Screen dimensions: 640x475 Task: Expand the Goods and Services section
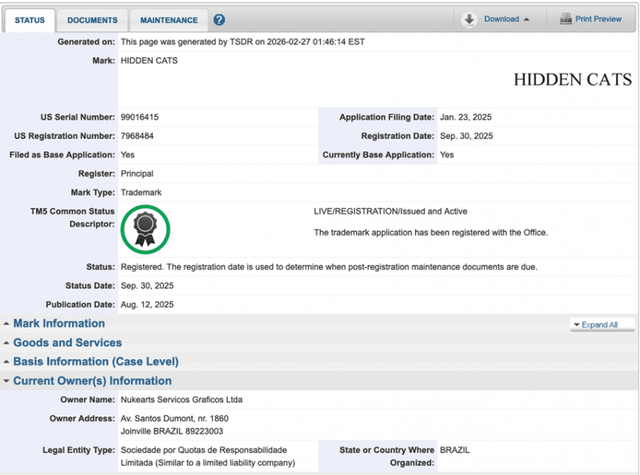coord(67,343)
